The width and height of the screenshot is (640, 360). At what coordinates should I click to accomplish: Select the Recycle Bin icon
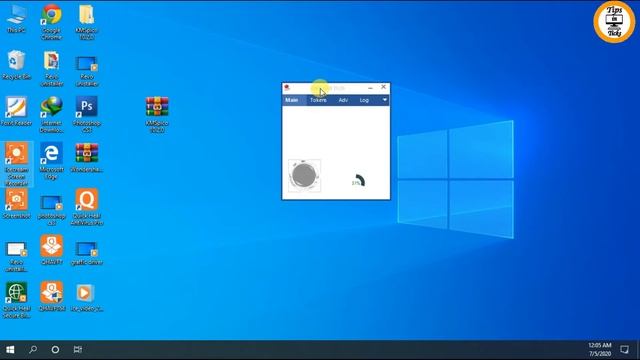(x=16, y=65)
